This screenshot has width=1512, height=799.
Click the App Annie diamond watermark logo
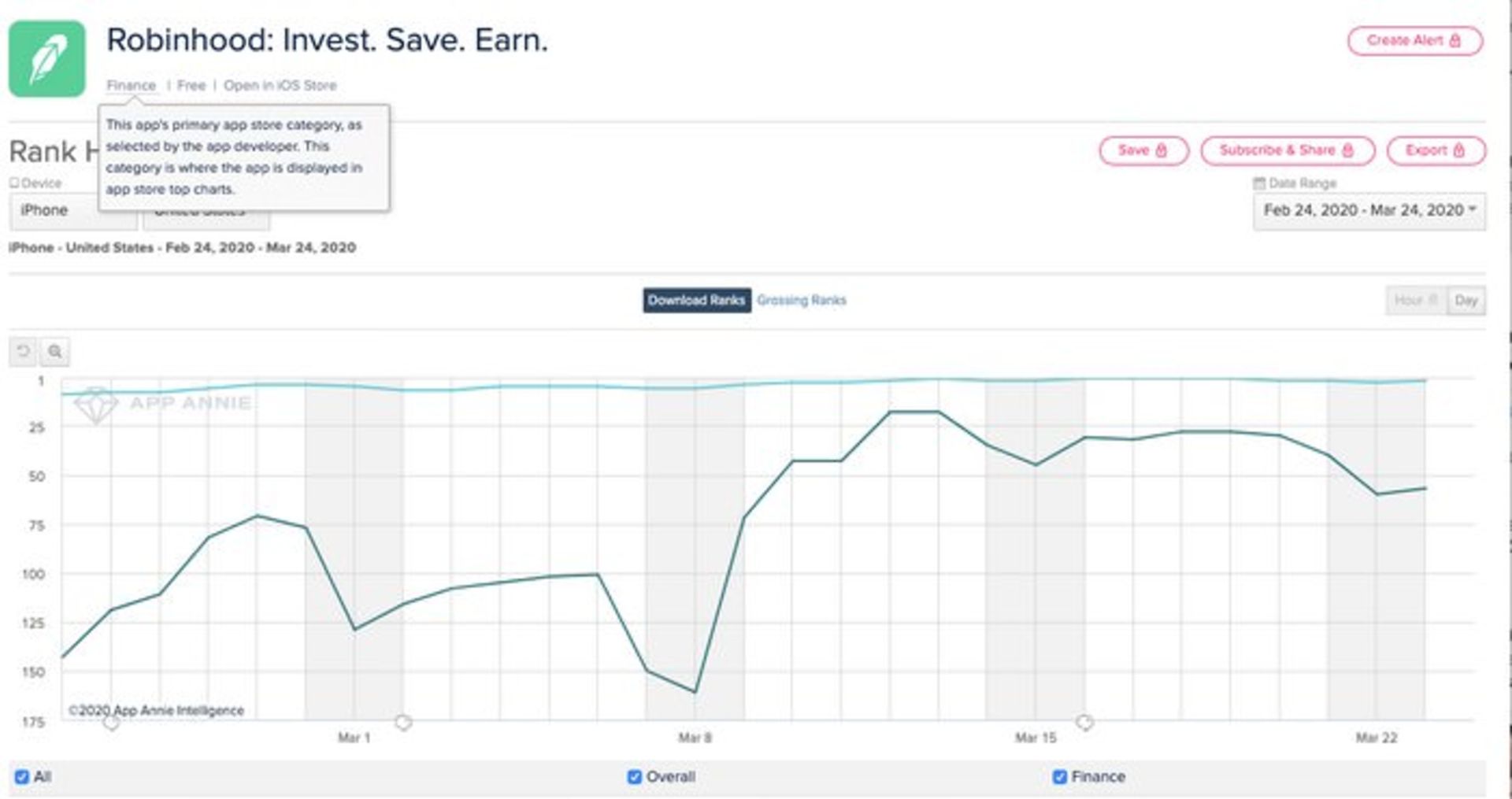[95, 405]
